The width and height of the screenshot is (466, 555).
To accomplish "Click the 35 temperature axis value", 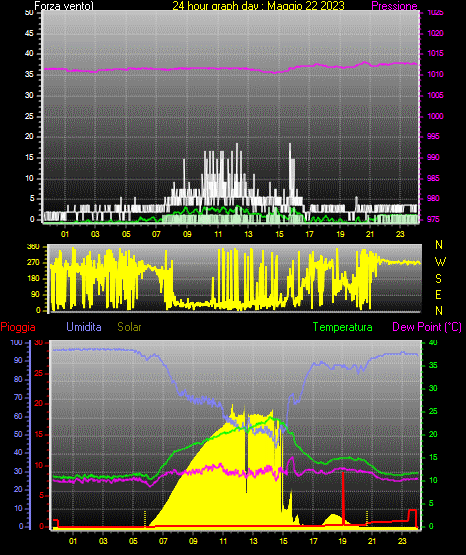I will (433, 365).
